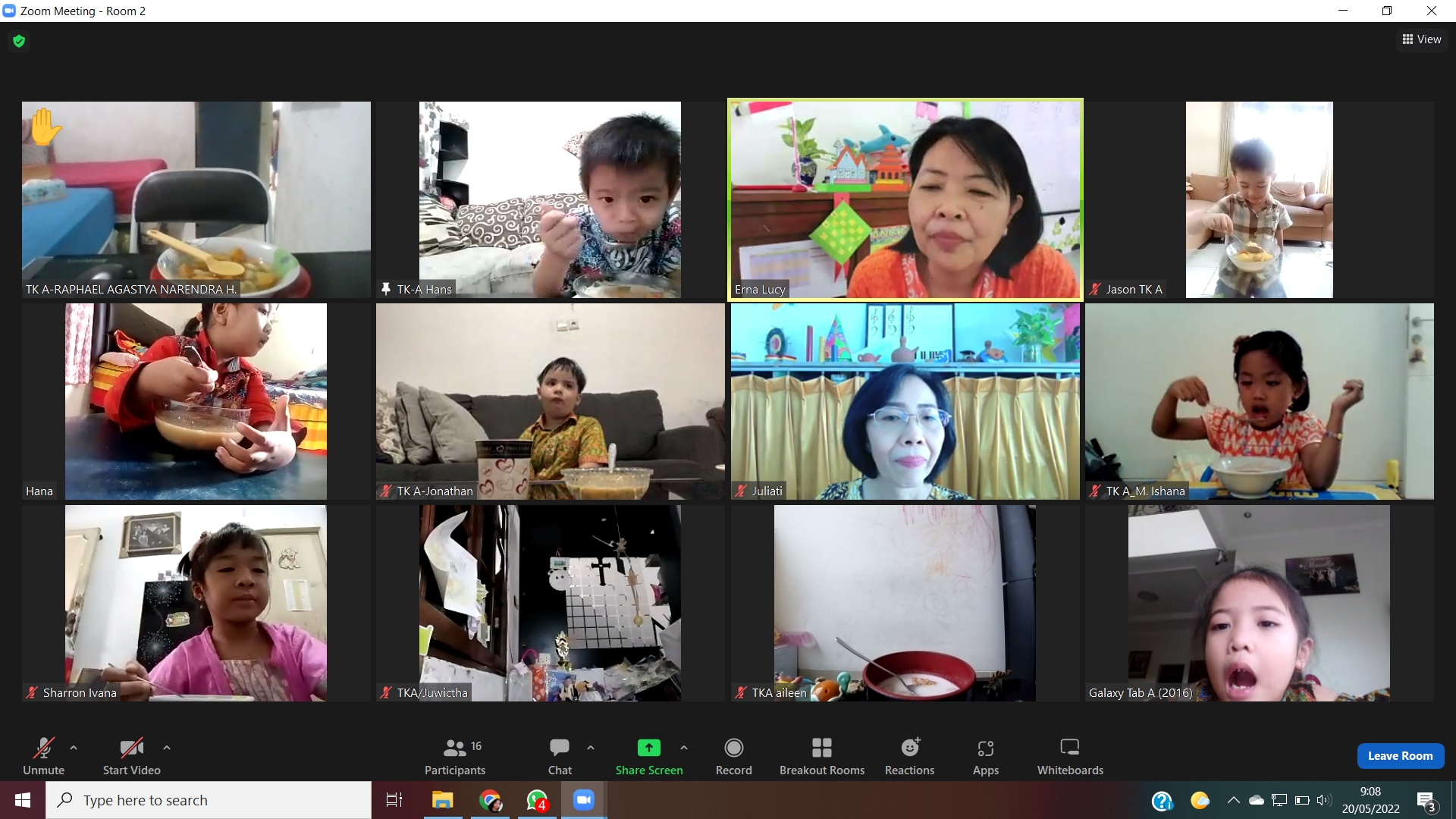This screenshot has height=819, width=1456.
Task: Click muted mic icon beside TKA aileen
Action: click(741, 692)
